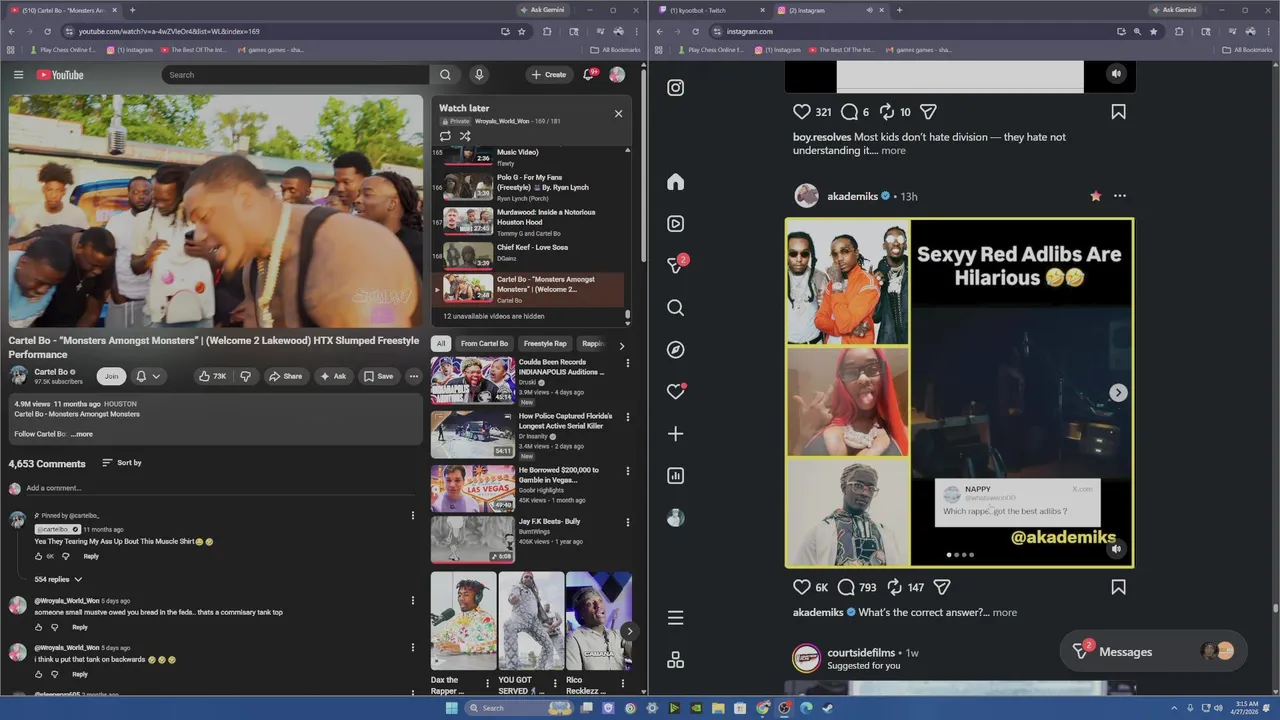The image size is (1280, 720).
Task: Open the YouTube hamburger guide menu
Action: (18, 75)
